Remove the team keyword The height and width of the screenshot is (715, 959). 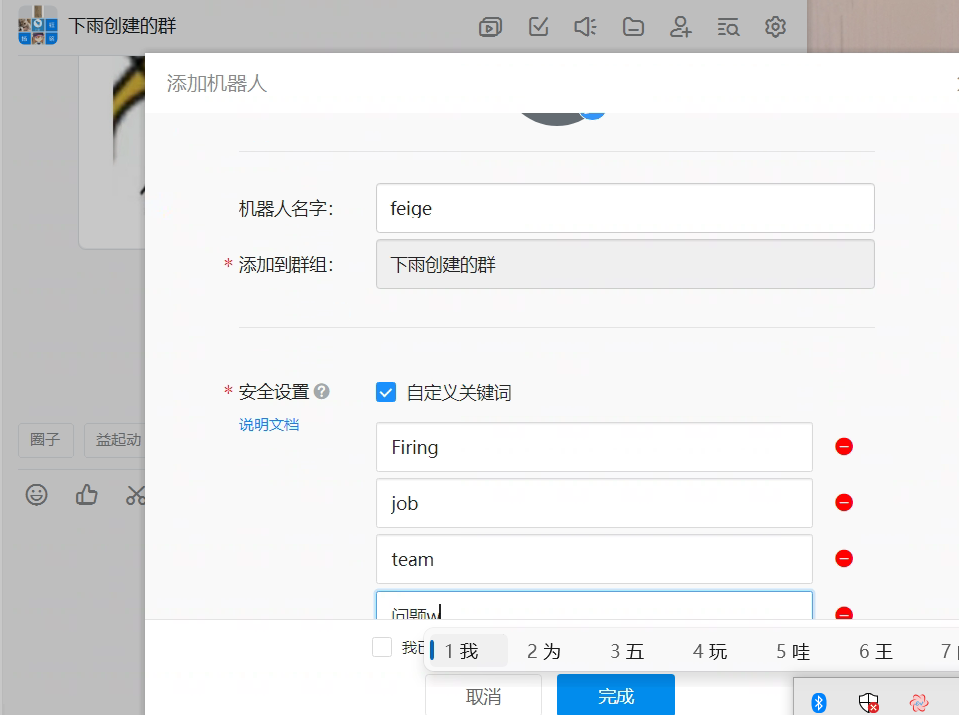(x=844, y=558)
